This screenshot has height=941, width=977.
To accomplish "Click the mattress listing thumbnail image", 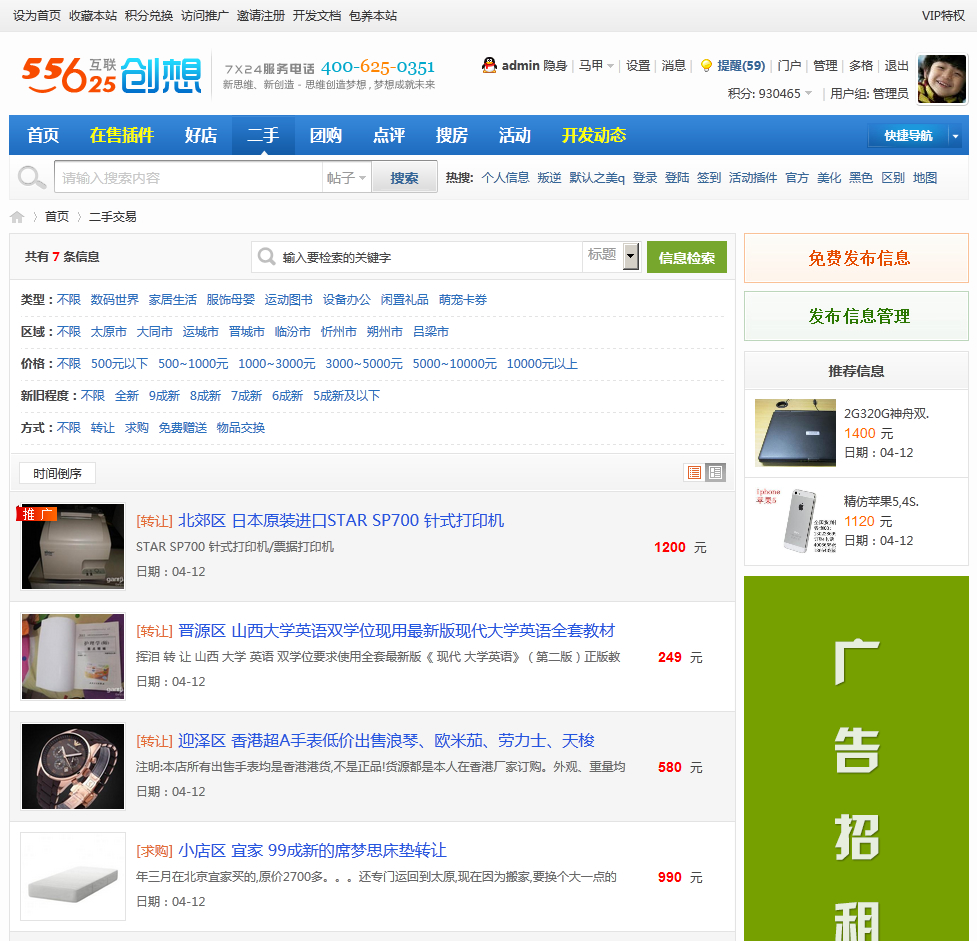I will tap(72, 877).
